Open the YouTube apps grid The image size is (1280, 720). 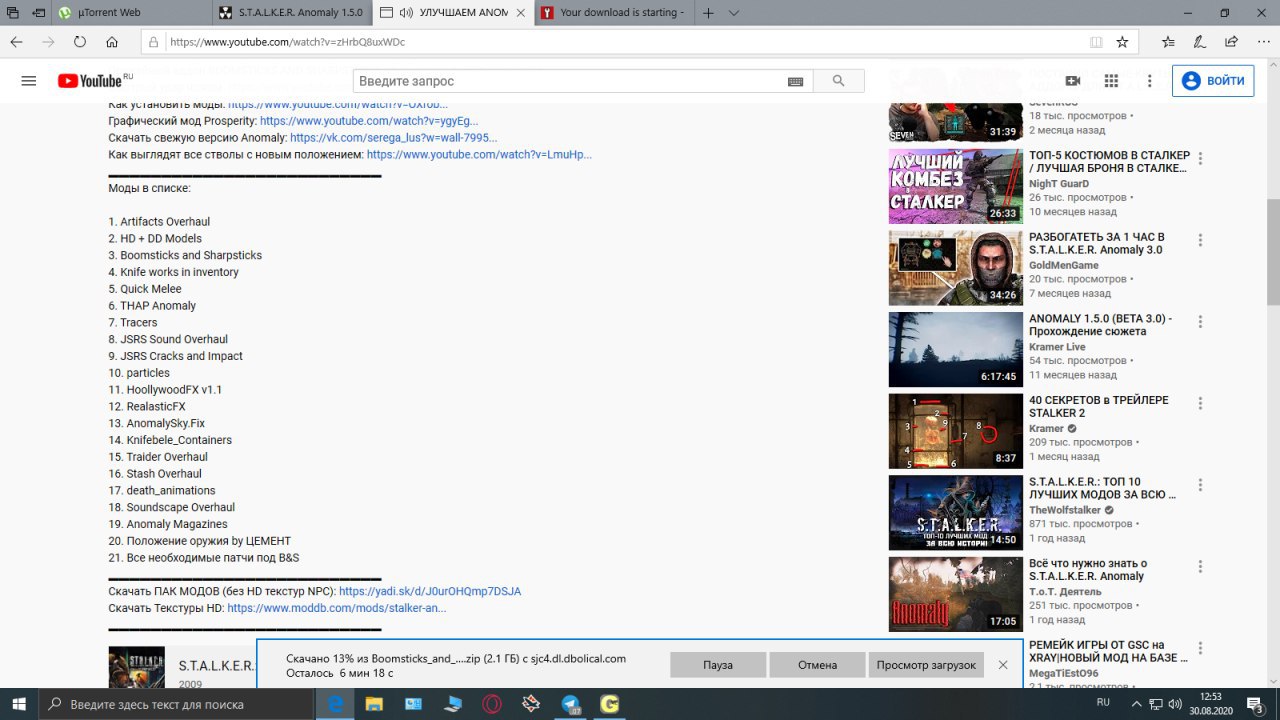(x=1111, y=81)
